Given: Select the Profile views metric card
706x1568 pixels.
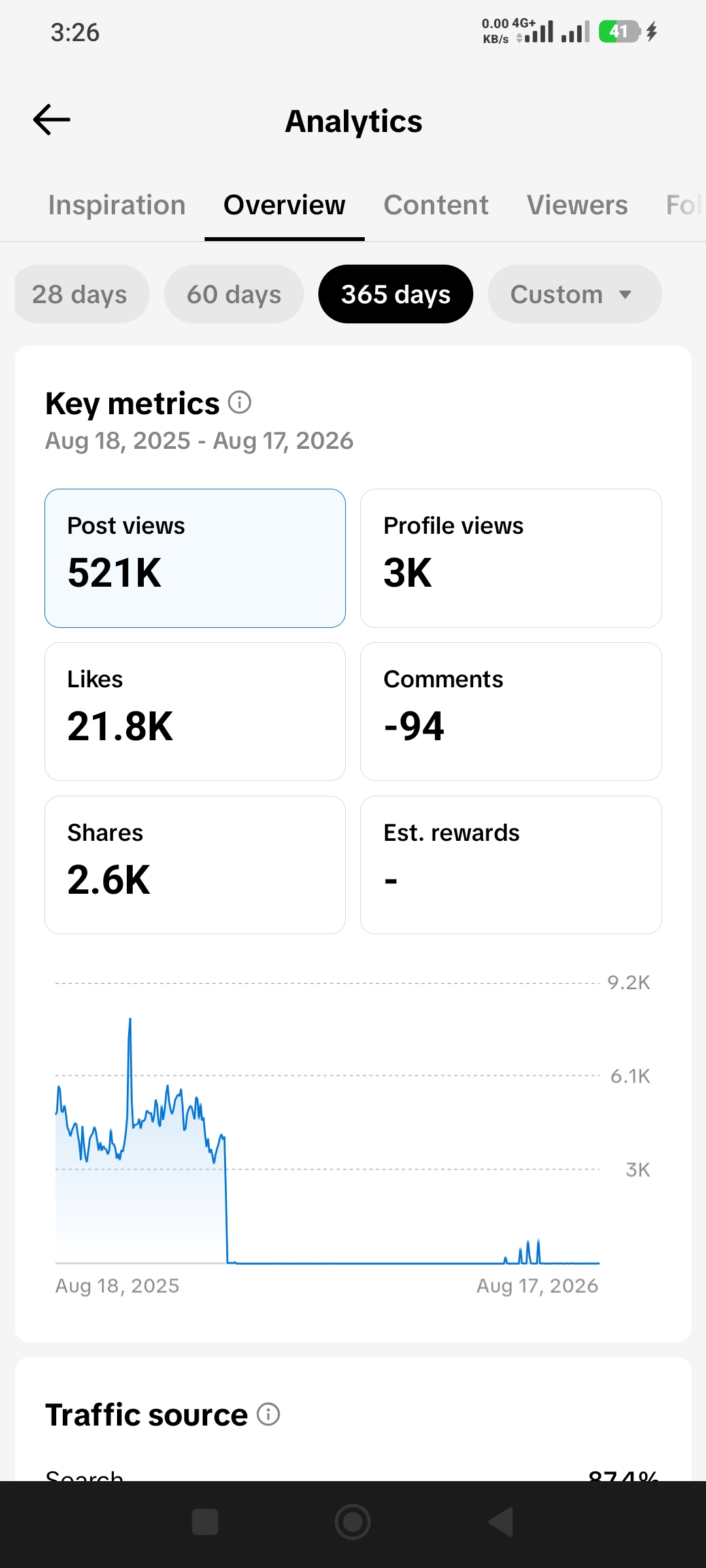Looking at the screenshot, I should 511,558.
